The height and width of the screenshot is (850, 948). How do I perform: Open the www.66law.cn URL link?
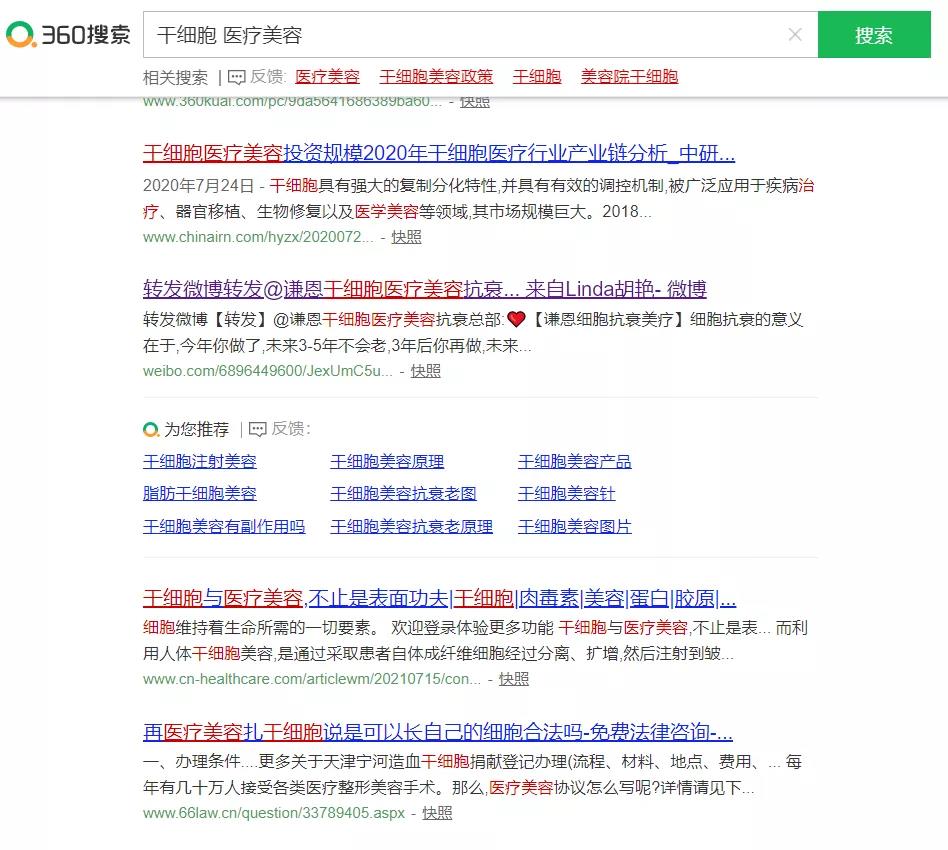[274, 813]
